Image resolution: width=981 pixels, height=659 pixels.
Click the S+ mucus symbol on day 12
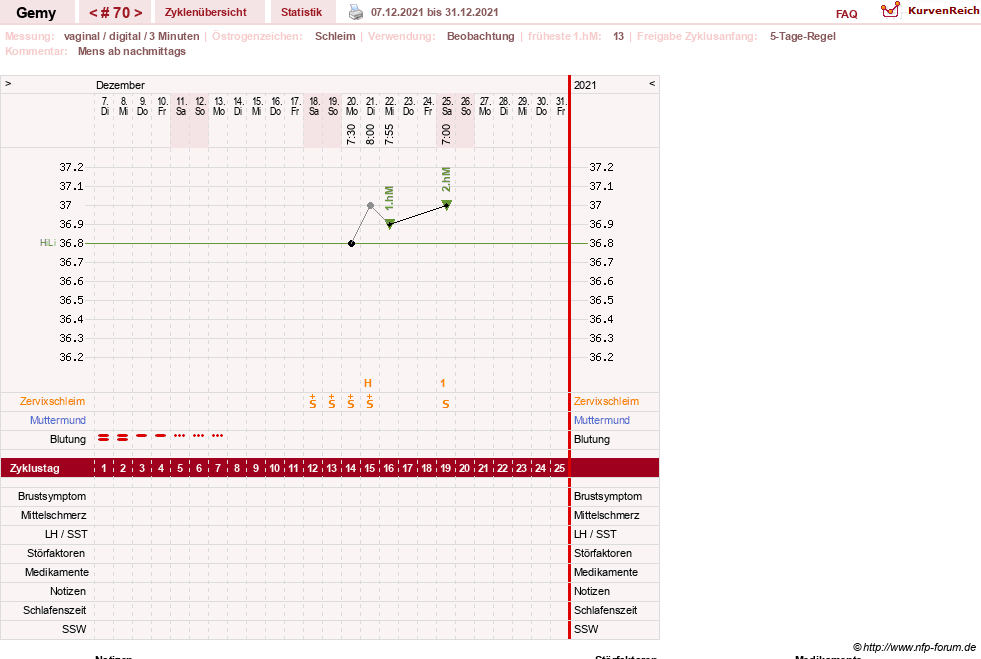click(313, 401)
